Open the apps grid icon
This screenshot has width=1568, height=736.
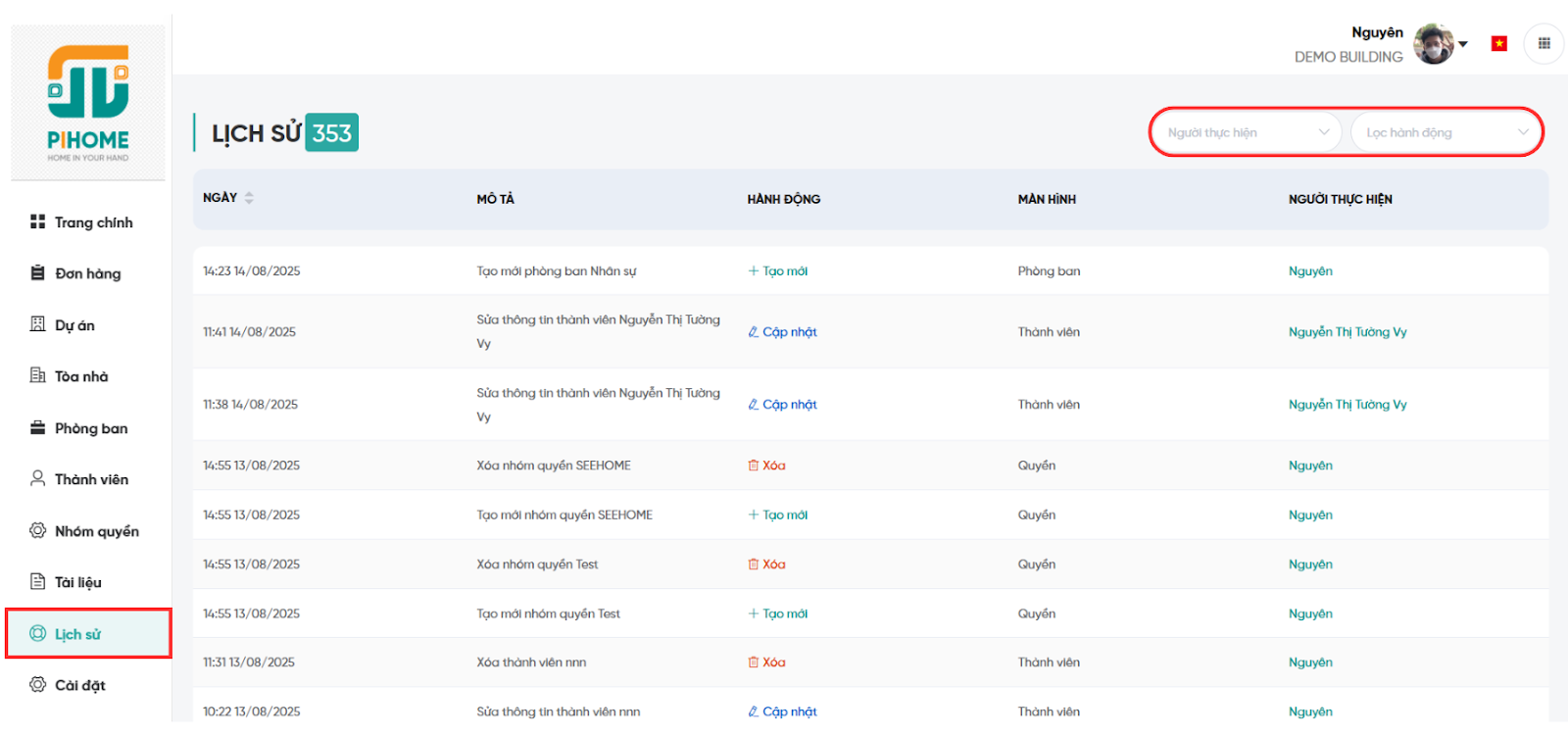pyautogui.click(x=1543, y=43)
